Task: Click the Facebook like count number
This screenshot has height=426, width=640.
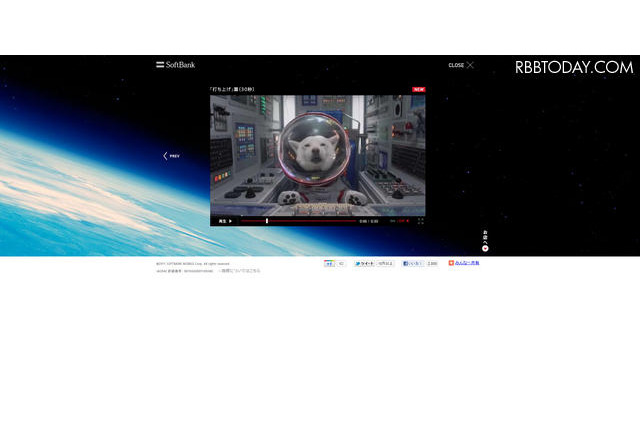Action: click(432, 264)
